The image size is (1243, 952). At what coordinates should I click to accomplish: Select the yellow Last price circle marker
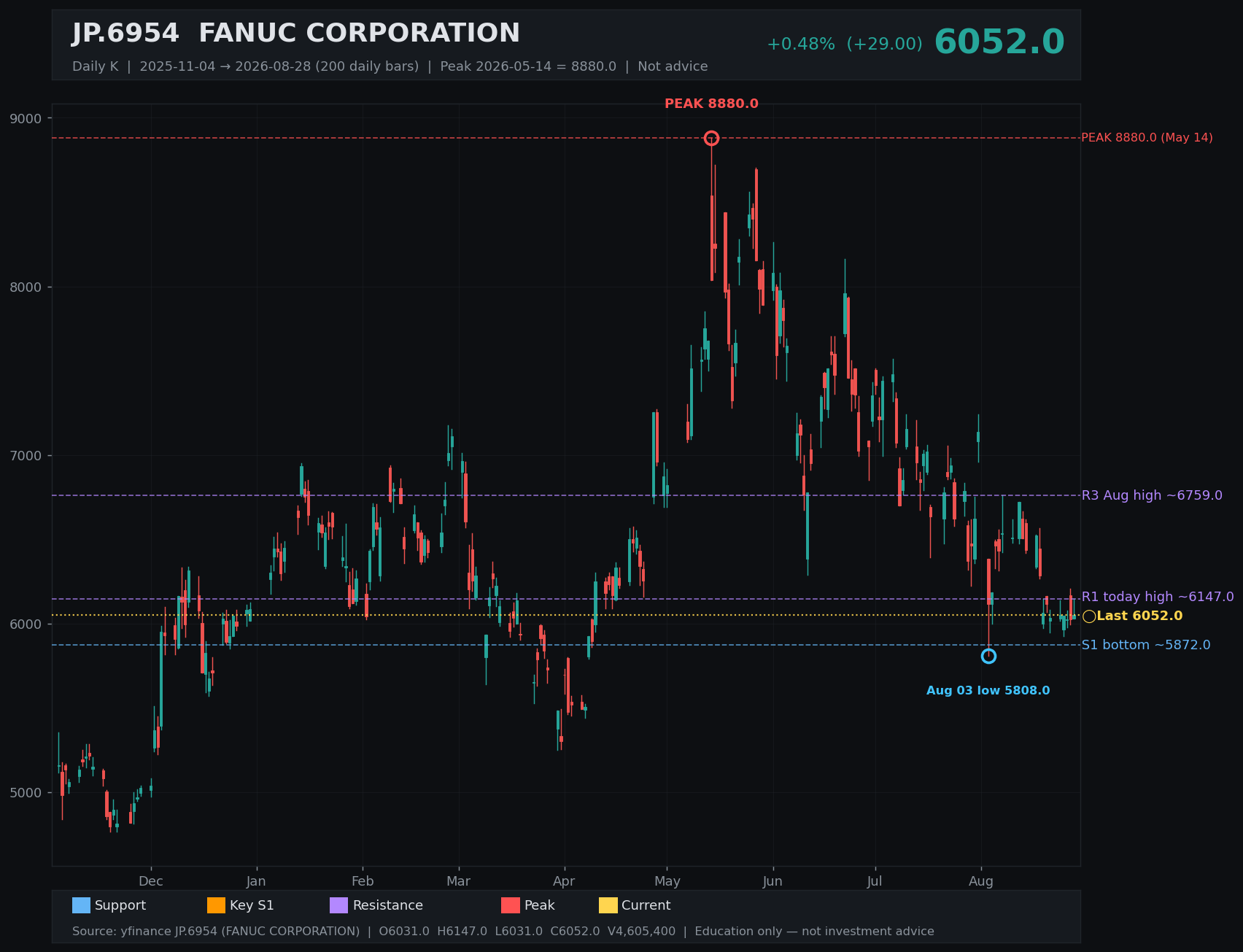1089,616
